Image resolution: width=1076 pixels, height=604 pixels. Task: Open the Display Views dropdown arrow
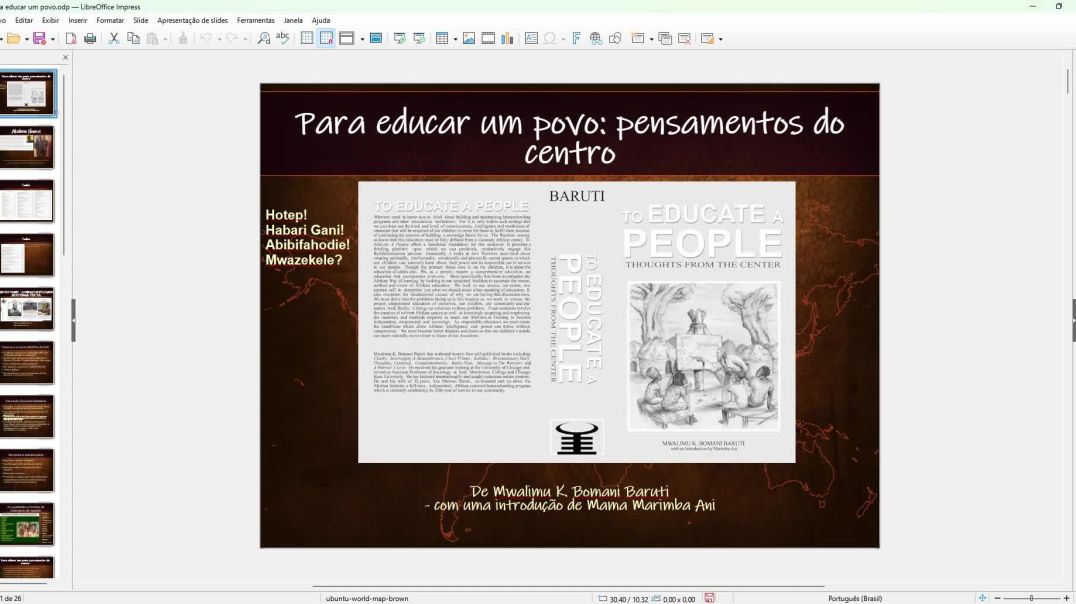(362, 39)
